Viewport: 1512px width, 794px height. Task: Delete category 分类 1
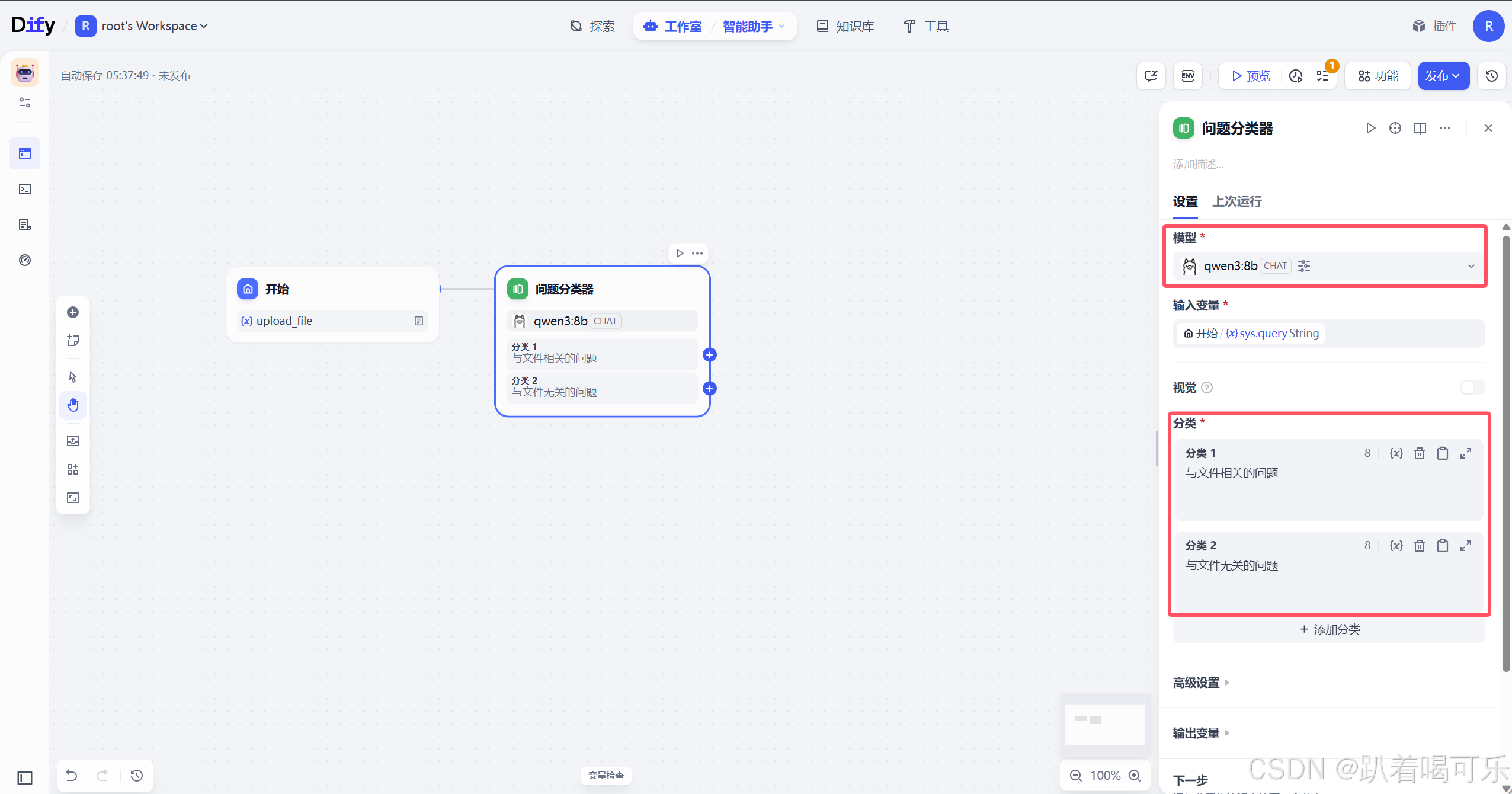coord(1420,453)
